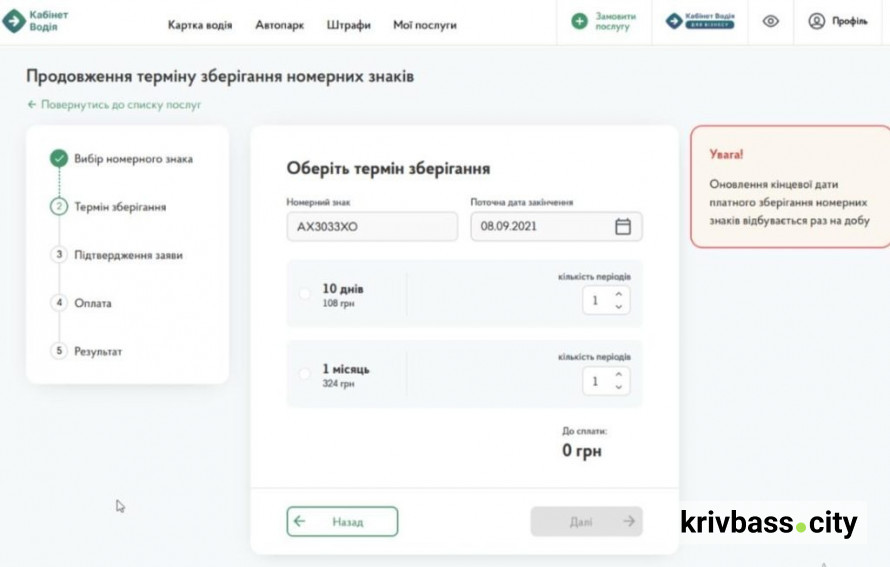Go to Штрафи section
Viewport: 890px width, 567px height.
348,25
